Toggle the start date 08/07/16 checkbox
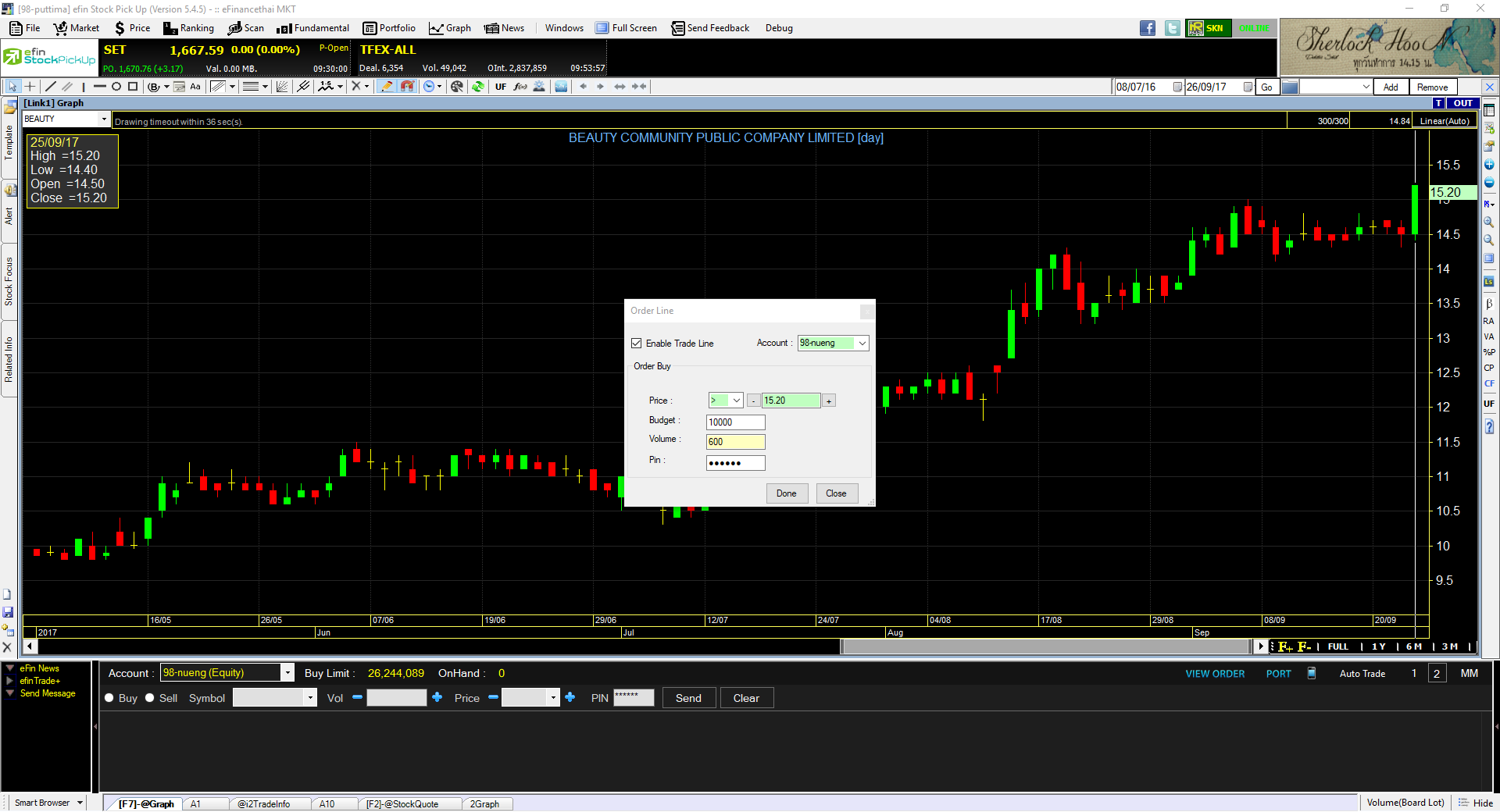The height and width of the screenshot is (812, 1500). coord(1177,87)
